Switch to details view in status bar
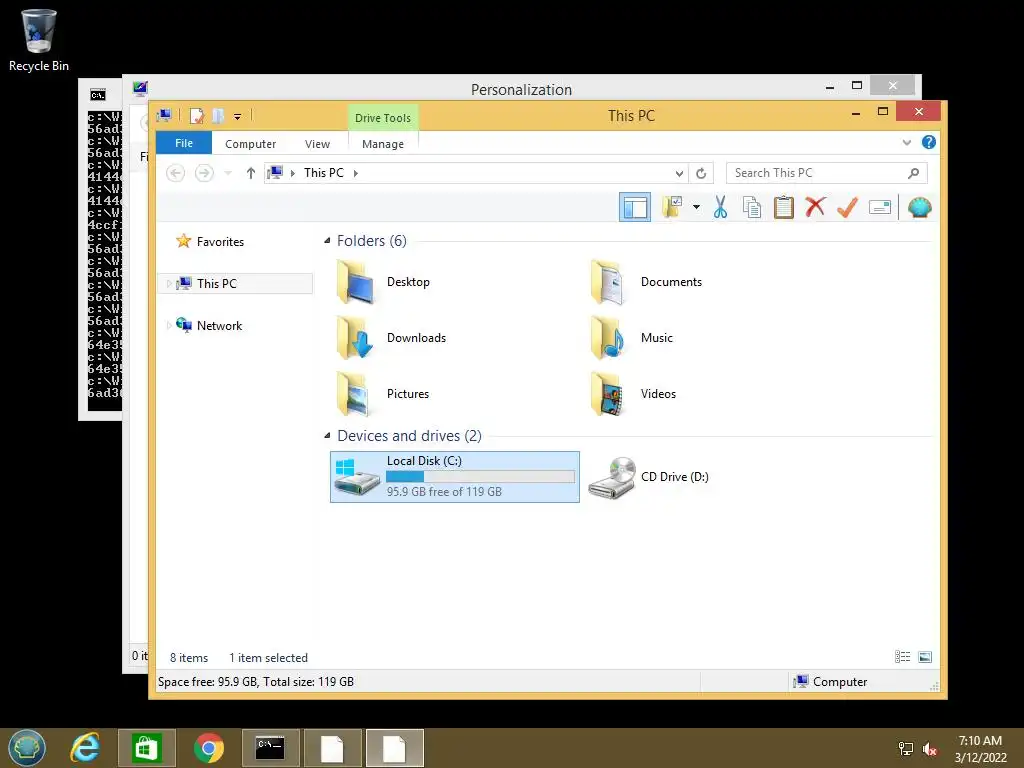 coord(903,657)
